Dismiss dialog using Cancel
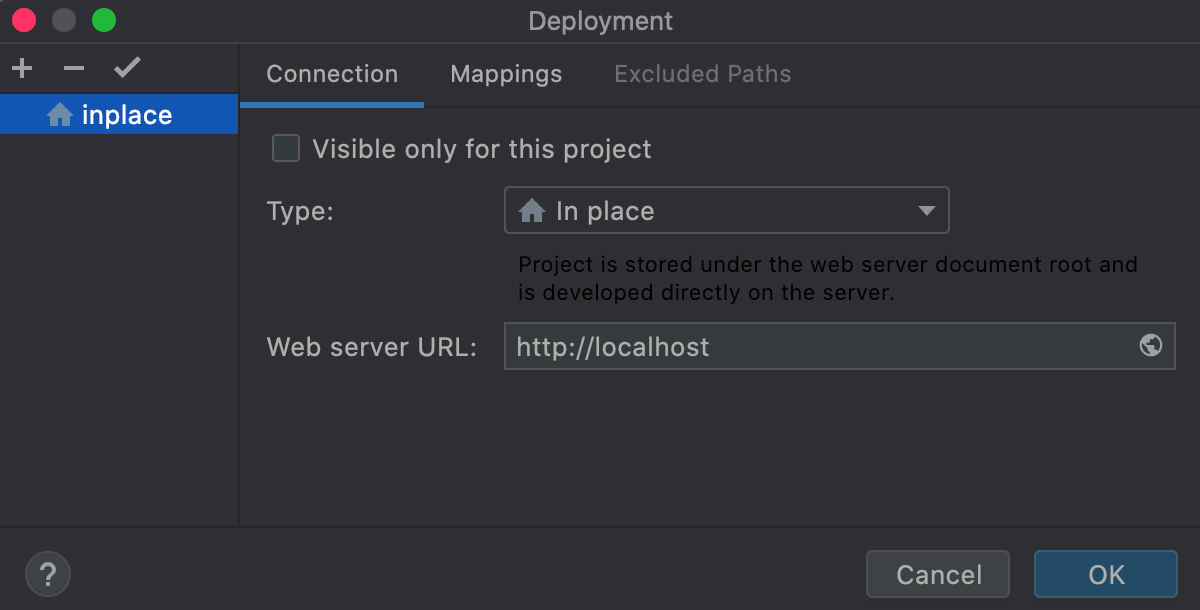Viewport: 1200px width, 610px height. tap(937, 574)
